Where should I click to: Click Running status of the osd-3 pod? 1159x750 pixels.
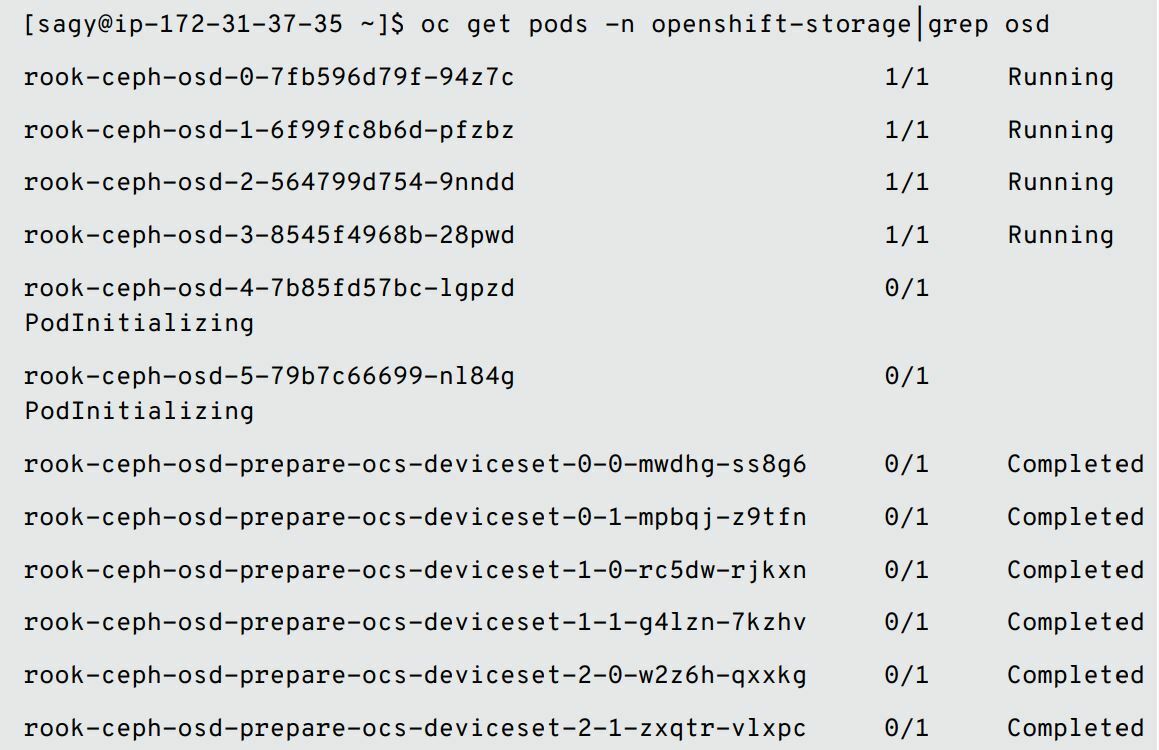(1060, 235)
